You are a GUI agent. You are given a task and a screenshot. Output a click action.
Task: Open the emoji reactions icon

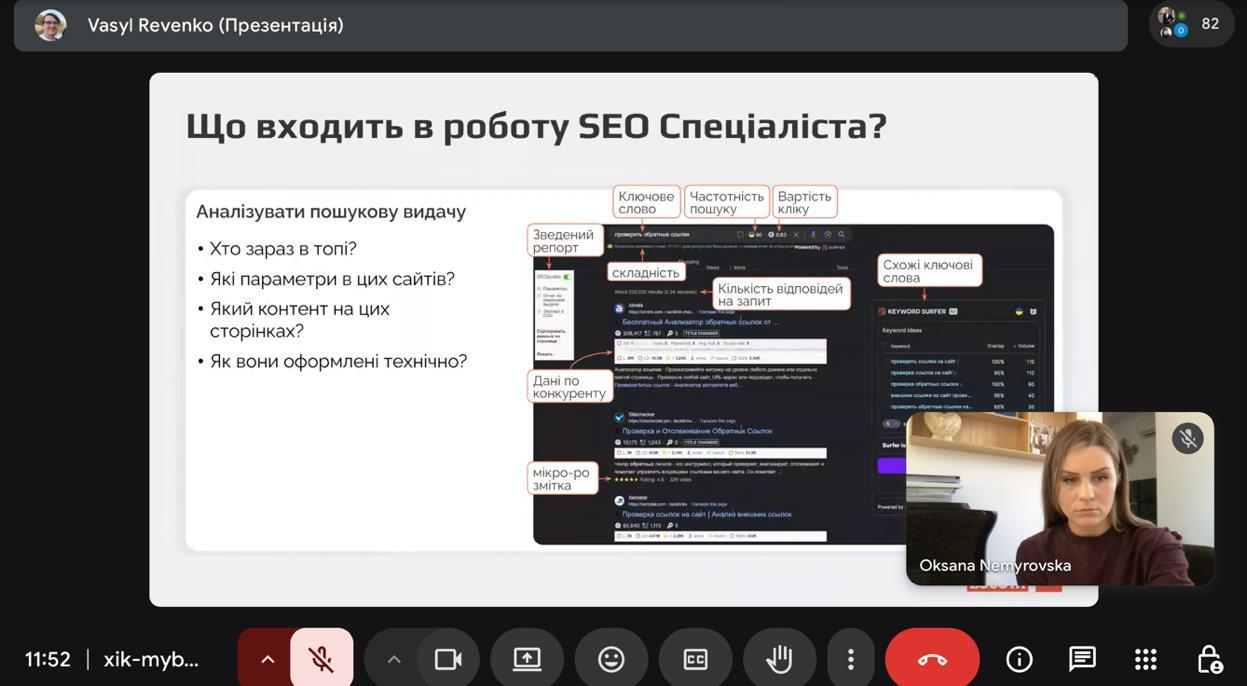pyautogui.click(x=611, y=659)
